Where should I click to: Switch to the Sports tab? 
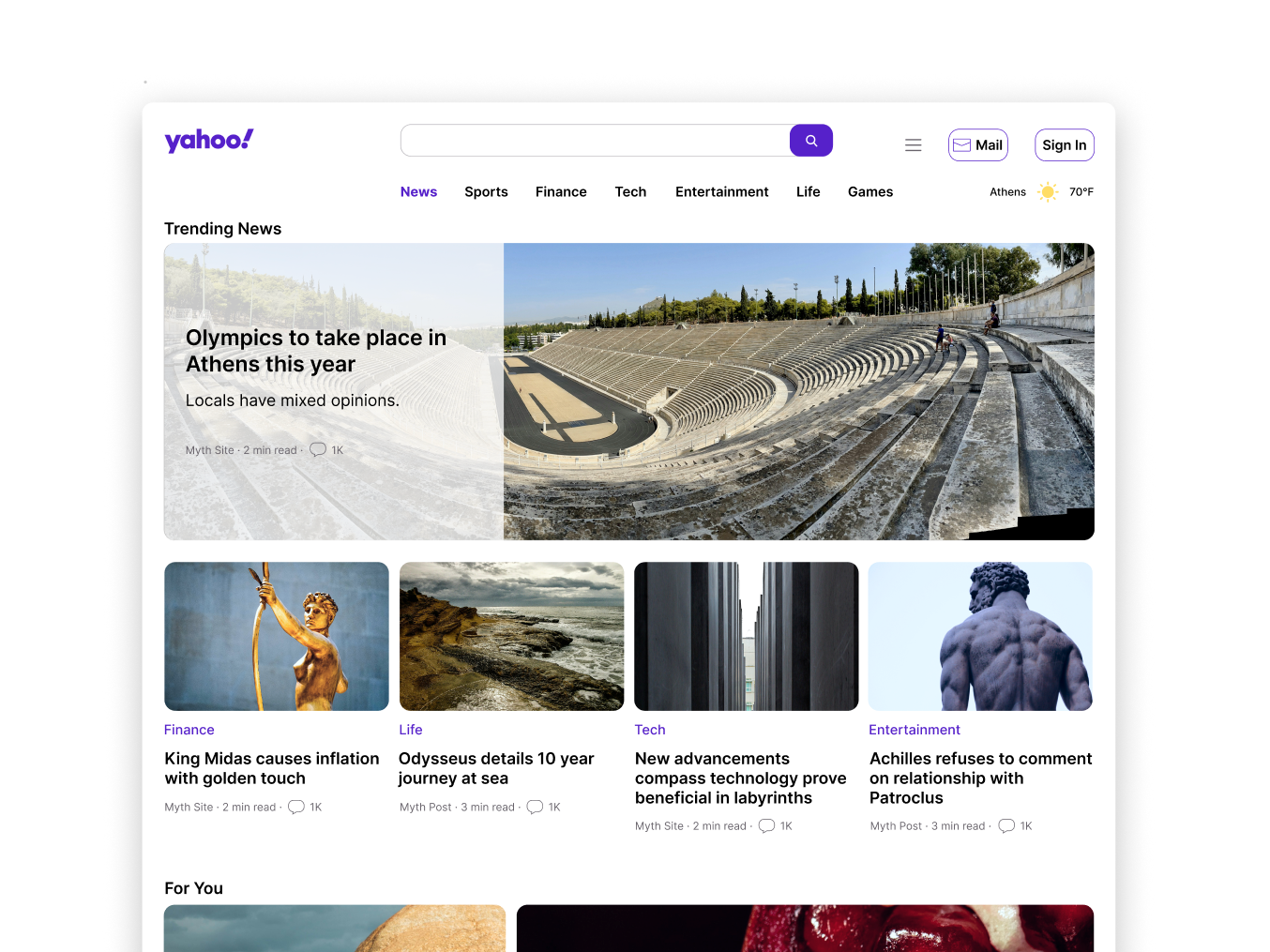tap(486, 192)
